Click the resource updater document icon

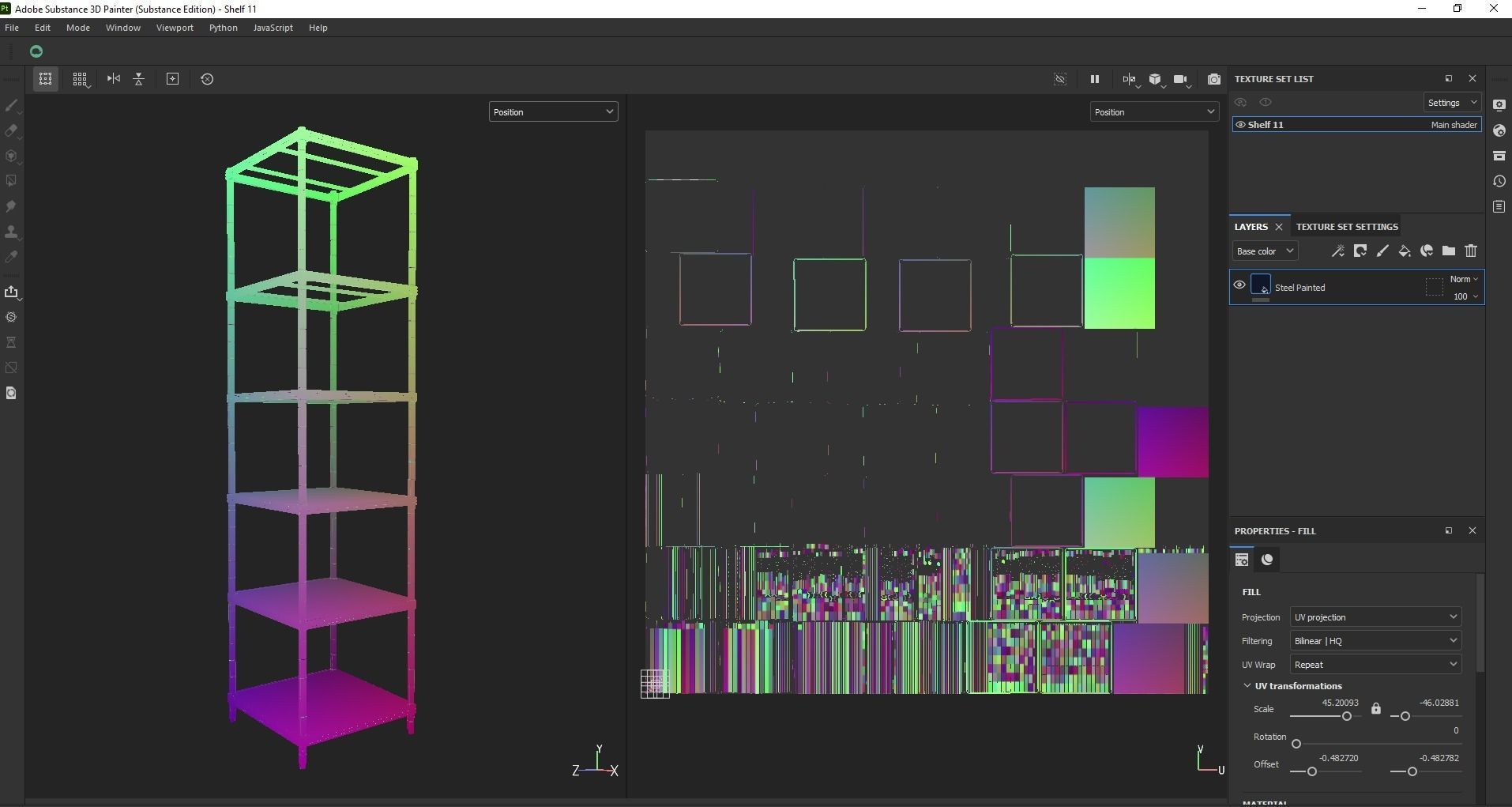[12, 393]
